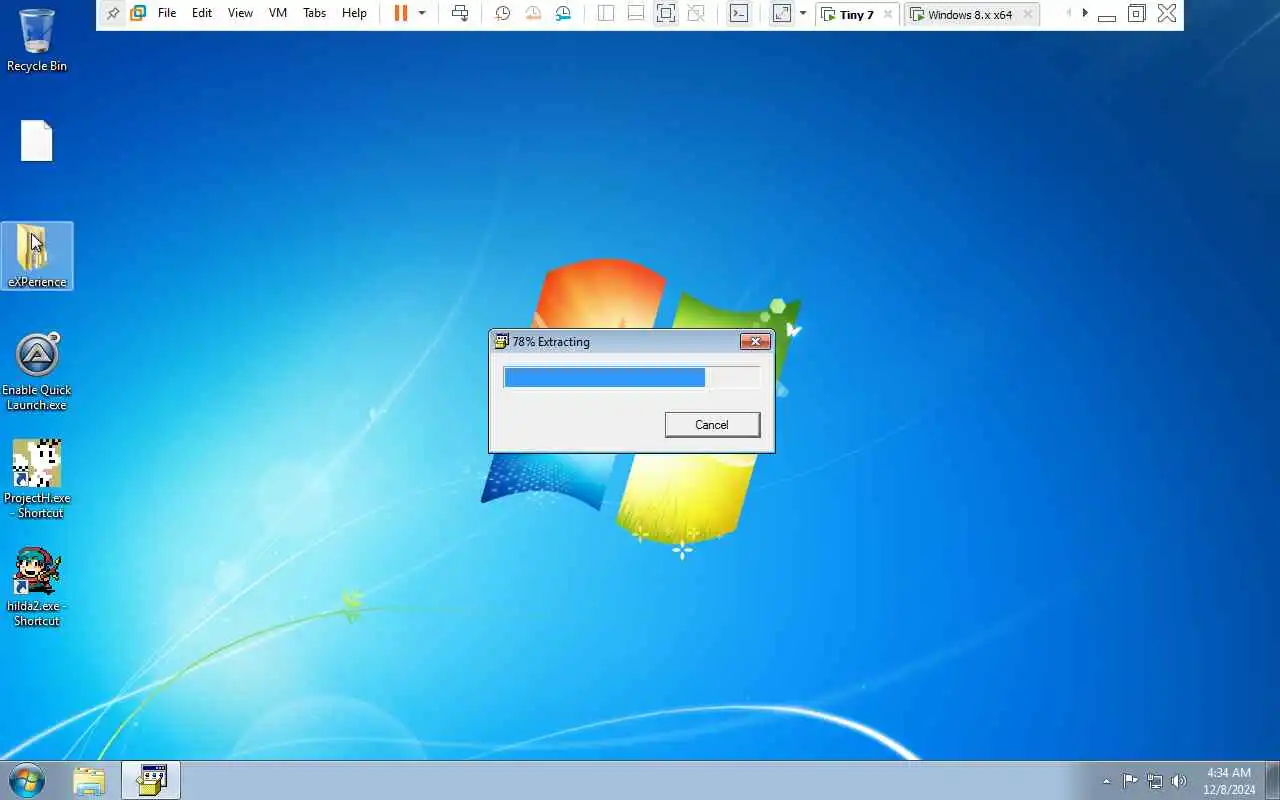Image resolution: width=1280 pixels, height=800 pixels.
Task: Click the Show desktop strip
Action: 1273,781
